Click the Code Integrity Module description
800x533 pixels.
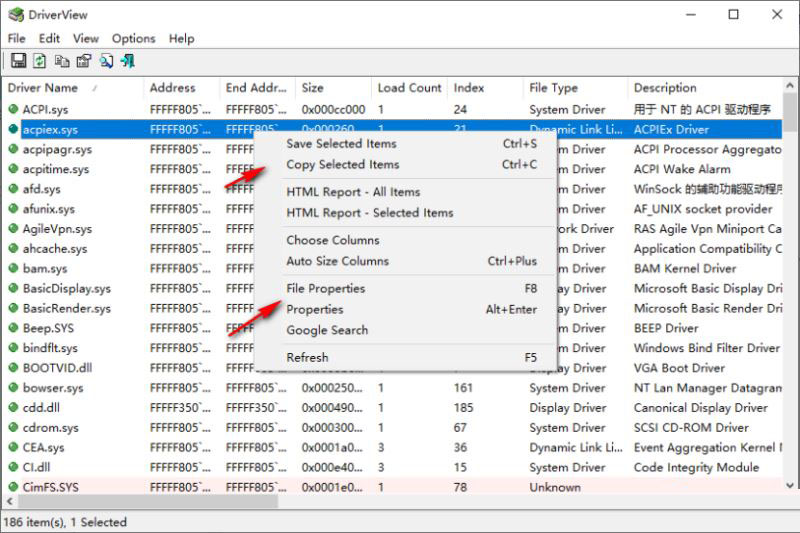[x=696, y=467]
